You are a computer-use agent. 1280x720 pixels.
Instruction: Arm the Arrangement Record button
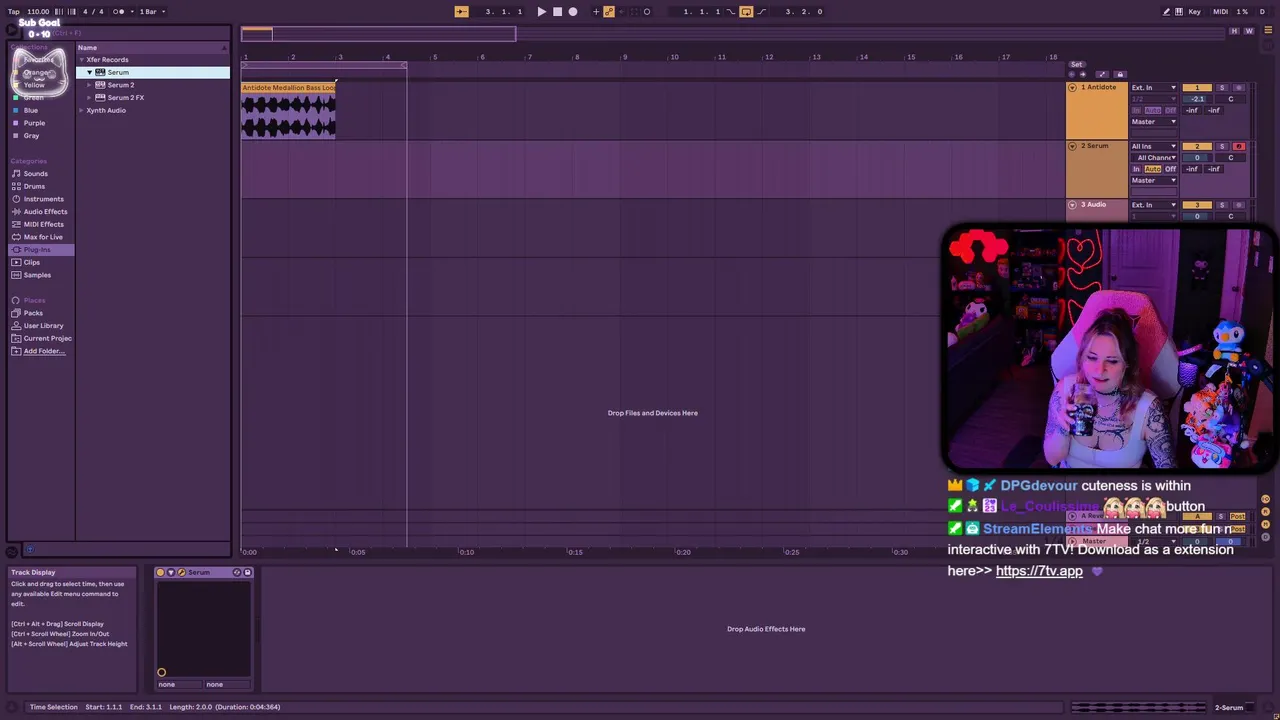[572, 12]
